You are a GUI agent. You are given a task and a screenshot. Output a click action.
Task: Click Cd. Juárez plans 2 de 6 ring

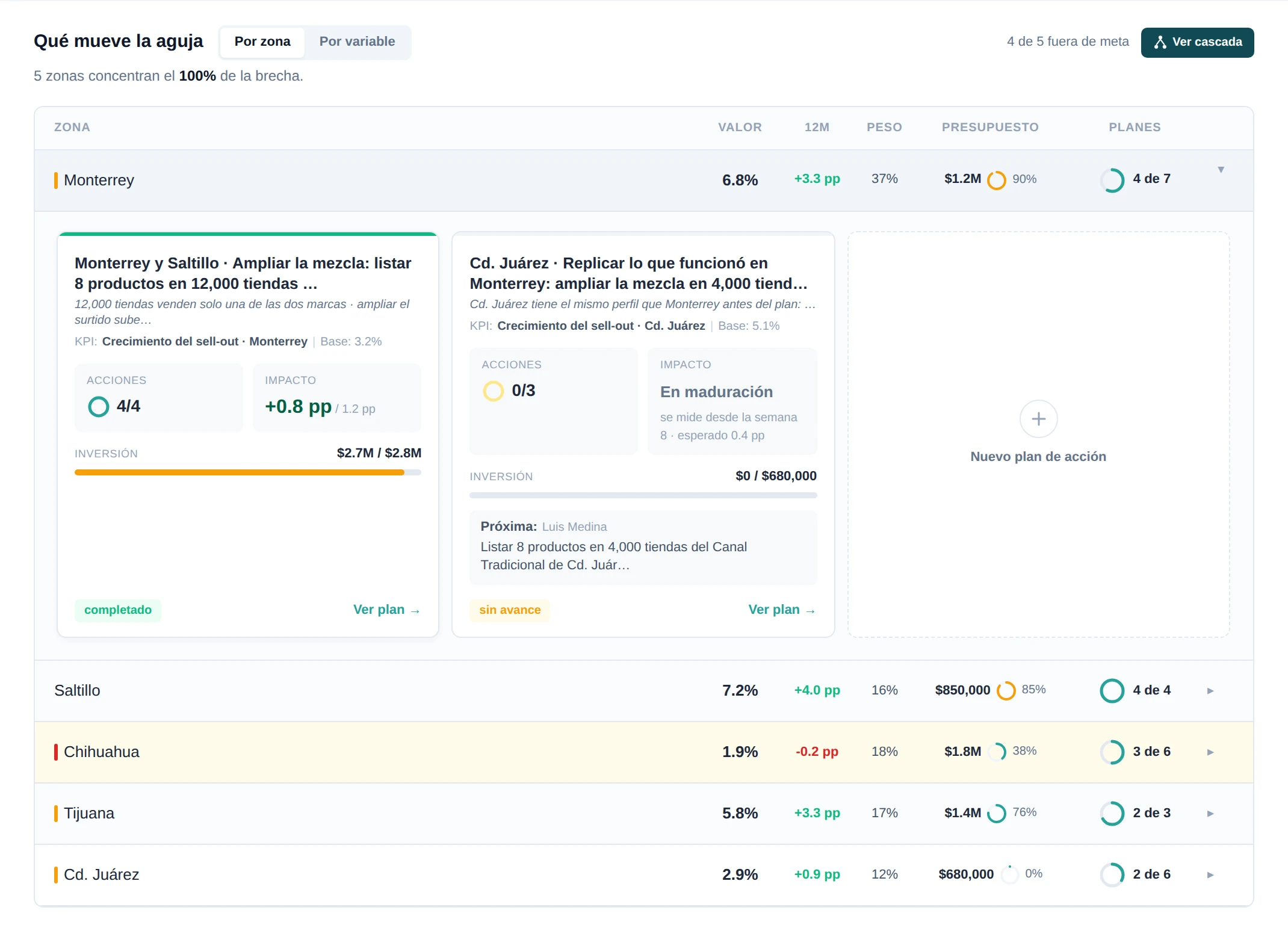pos(1112,874)
